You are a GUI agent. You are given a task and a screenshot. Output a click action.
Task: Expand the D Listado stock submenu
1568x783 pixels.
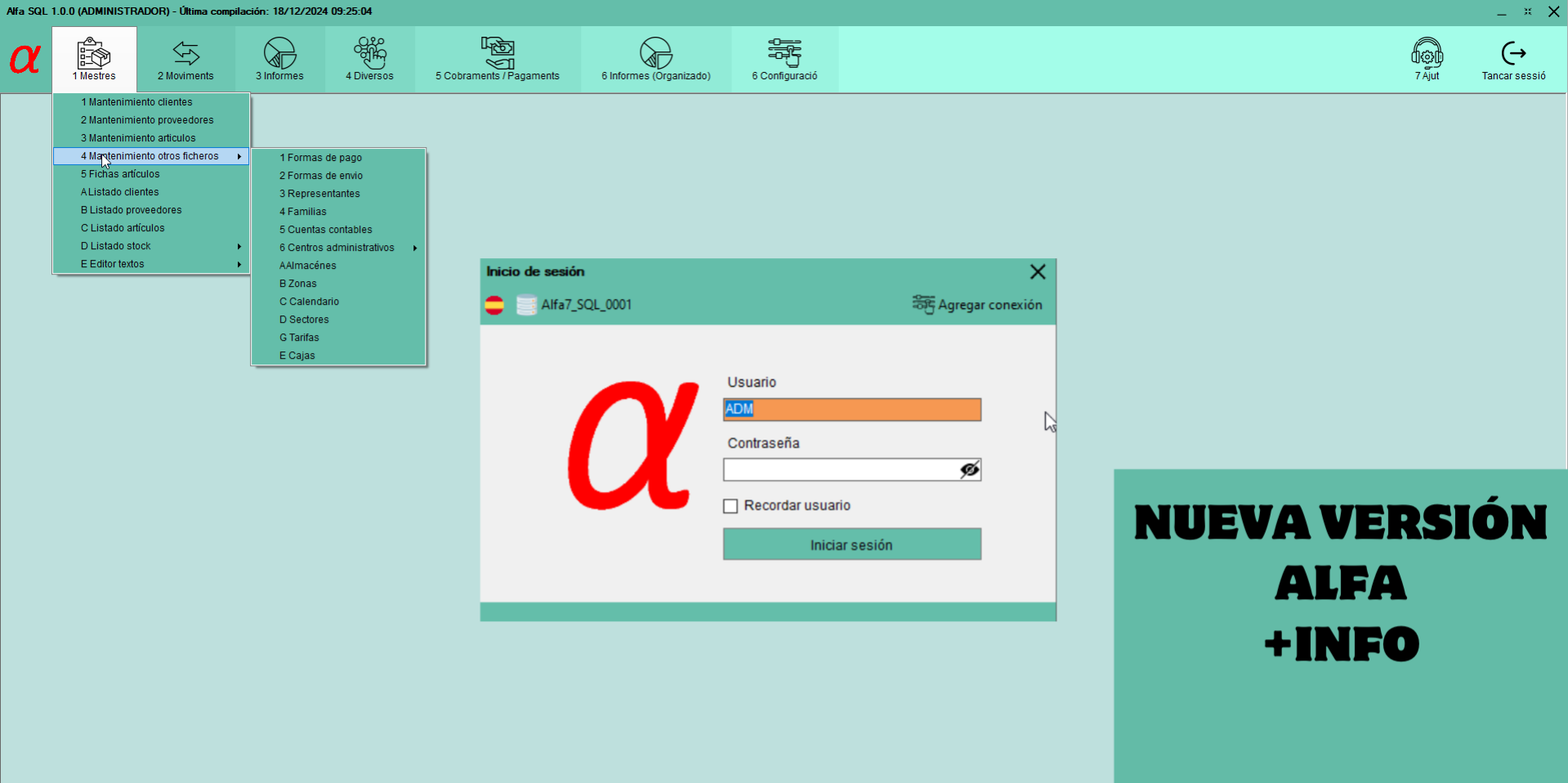point(115,245)
